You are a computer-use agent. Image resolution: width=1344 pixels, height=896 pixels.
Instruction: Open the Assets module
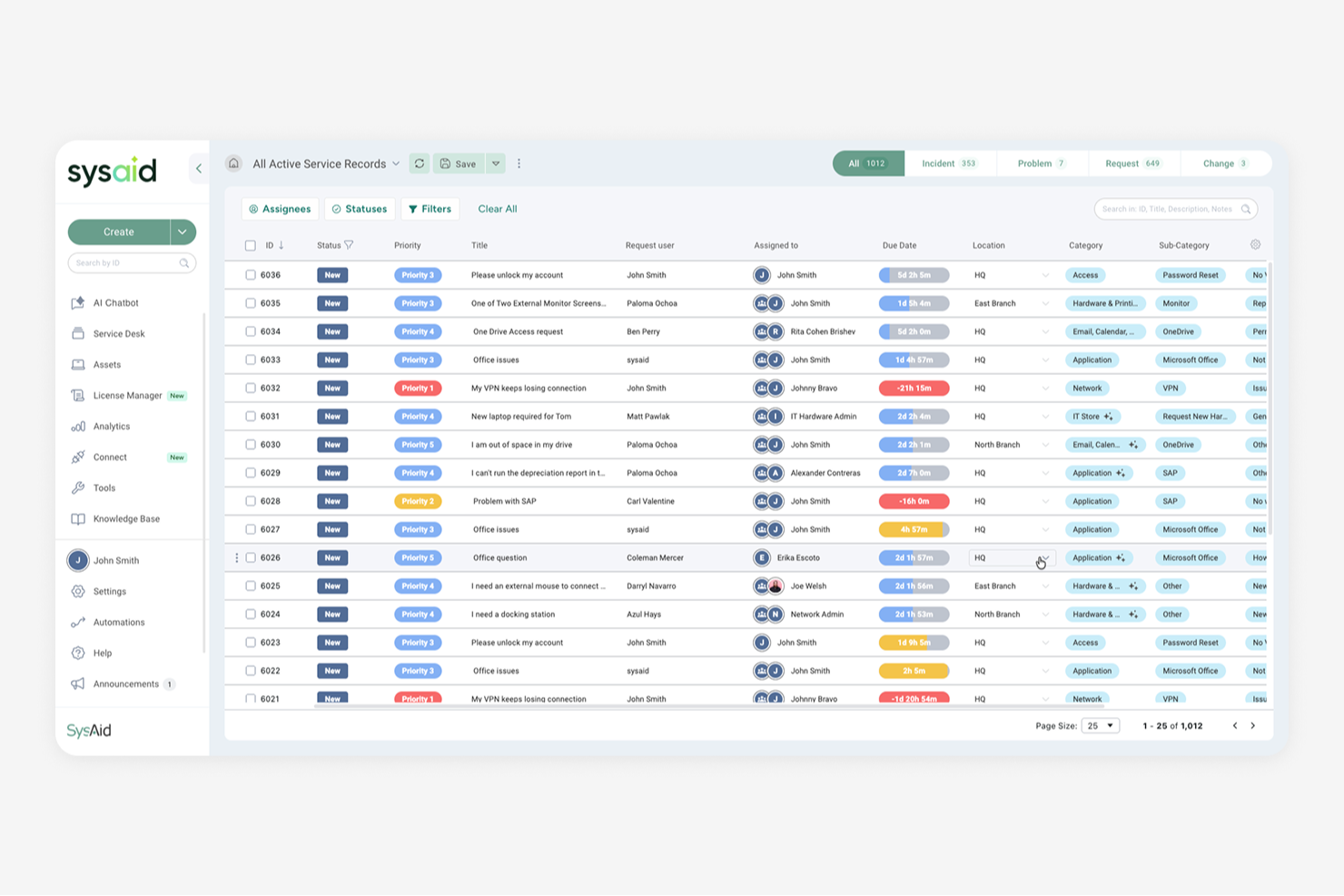107,364
